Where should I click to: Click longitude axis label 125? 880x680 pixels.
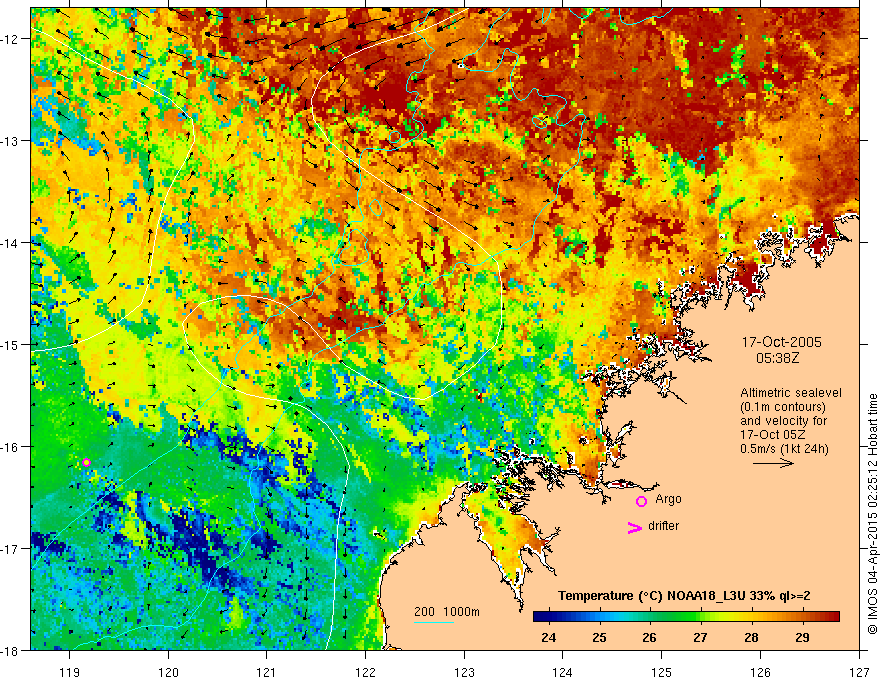[661, 672]
